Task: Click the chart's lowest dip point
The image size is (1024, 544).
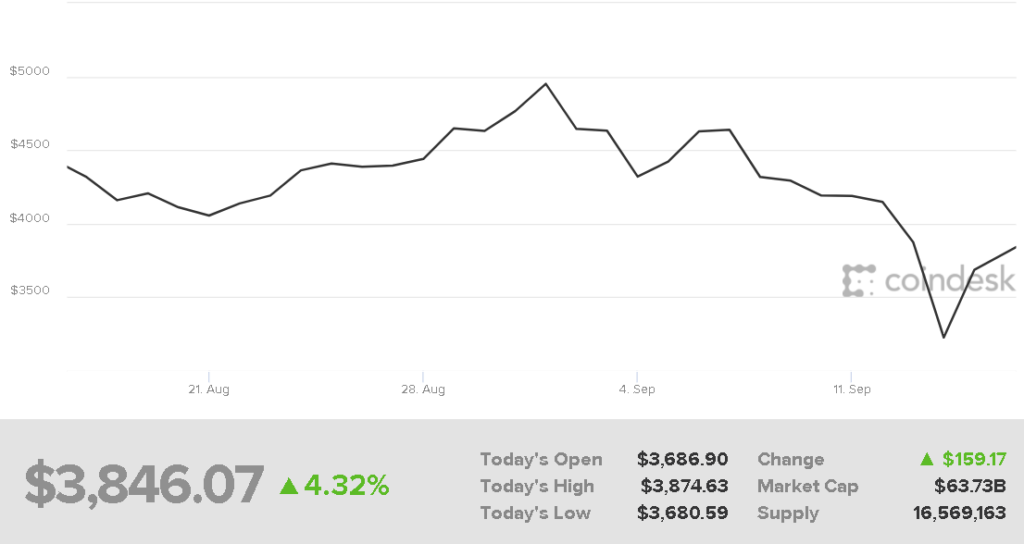Action: (x=943, y=337)
